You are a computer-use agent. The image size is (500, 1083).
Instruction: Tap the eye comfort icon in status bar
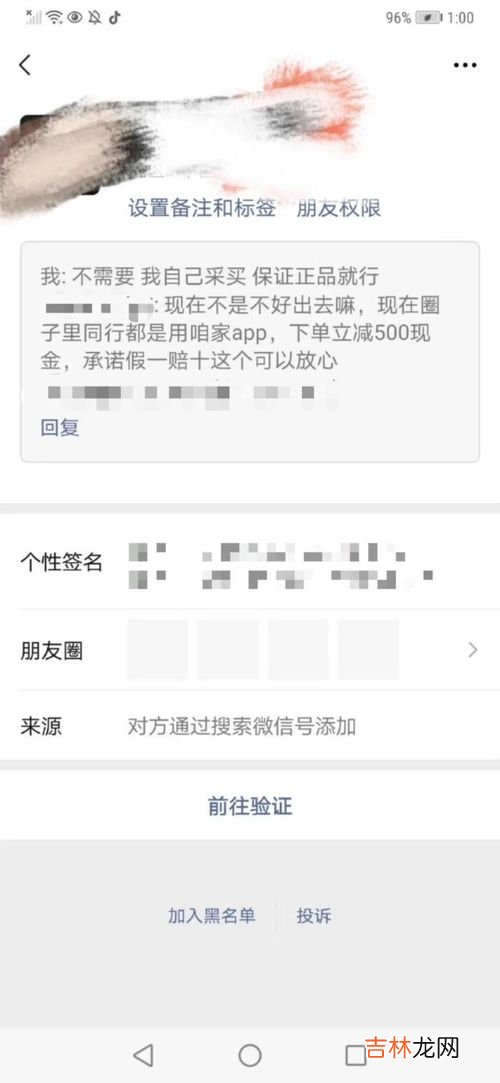pyautogui.click(x=75, y=18)
